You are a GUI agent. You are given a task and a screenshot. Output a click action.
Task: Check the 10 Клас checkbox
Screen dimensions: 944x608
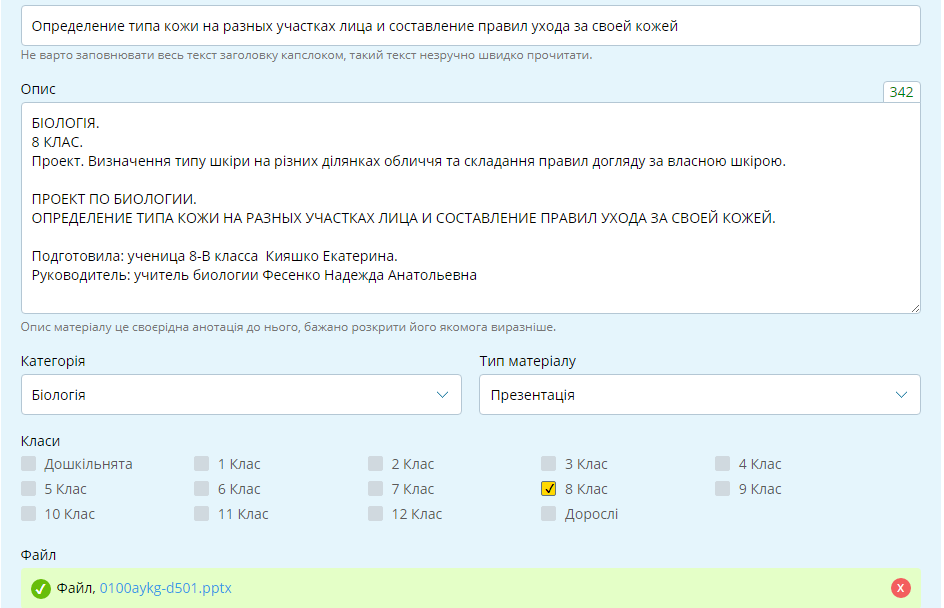[x=28, y=513]
